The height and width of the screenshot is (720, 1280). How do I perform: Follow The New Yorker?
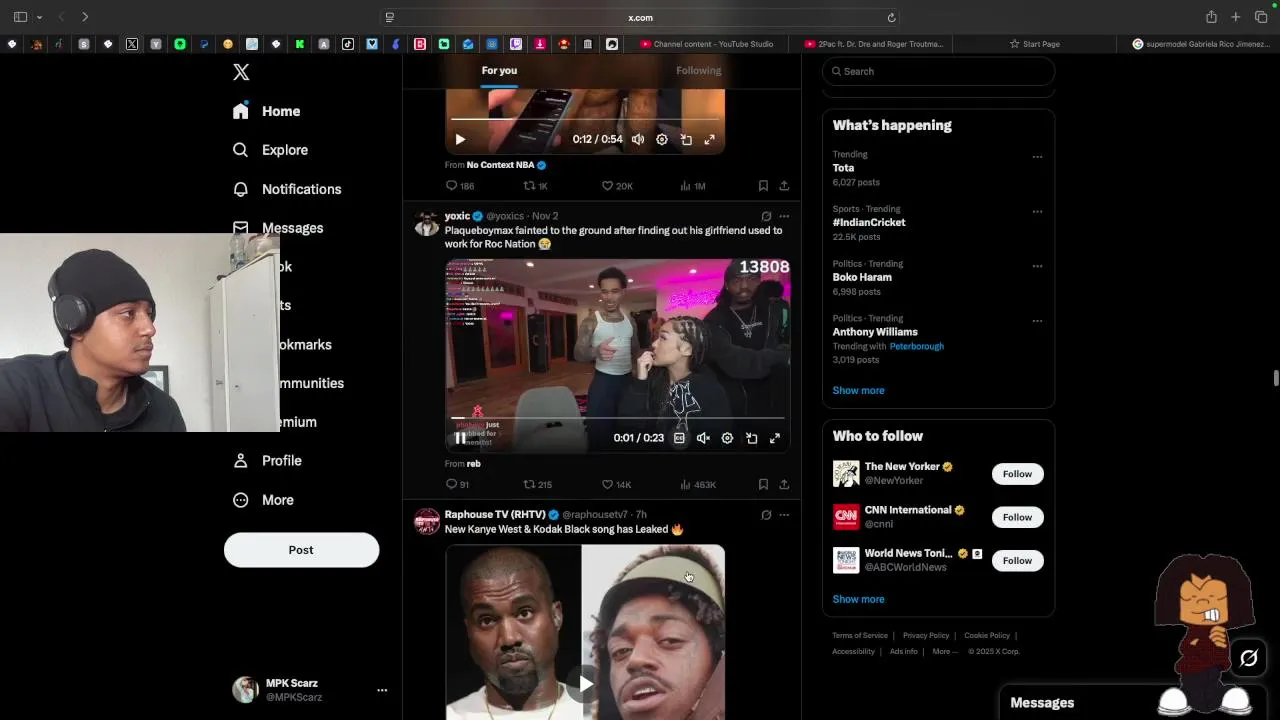(x=1017, y=474)
